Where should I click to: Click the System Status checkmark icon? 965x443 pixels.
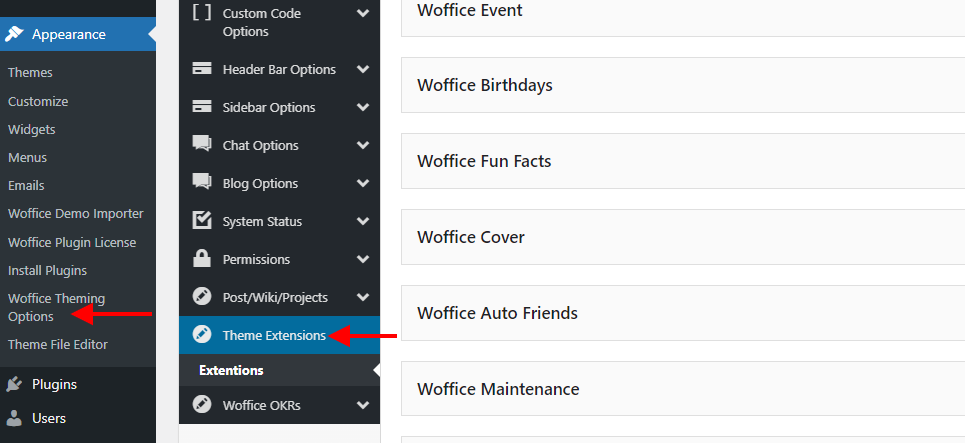[x=202, y=221]
